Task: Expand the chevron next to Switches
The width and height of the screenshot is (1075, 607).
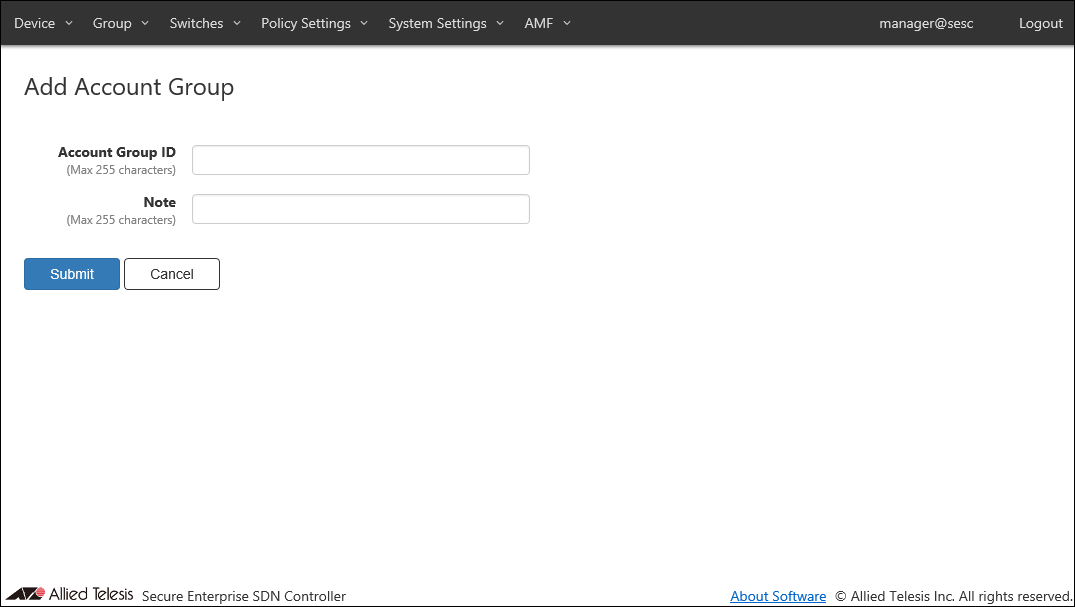Action: 237,24
